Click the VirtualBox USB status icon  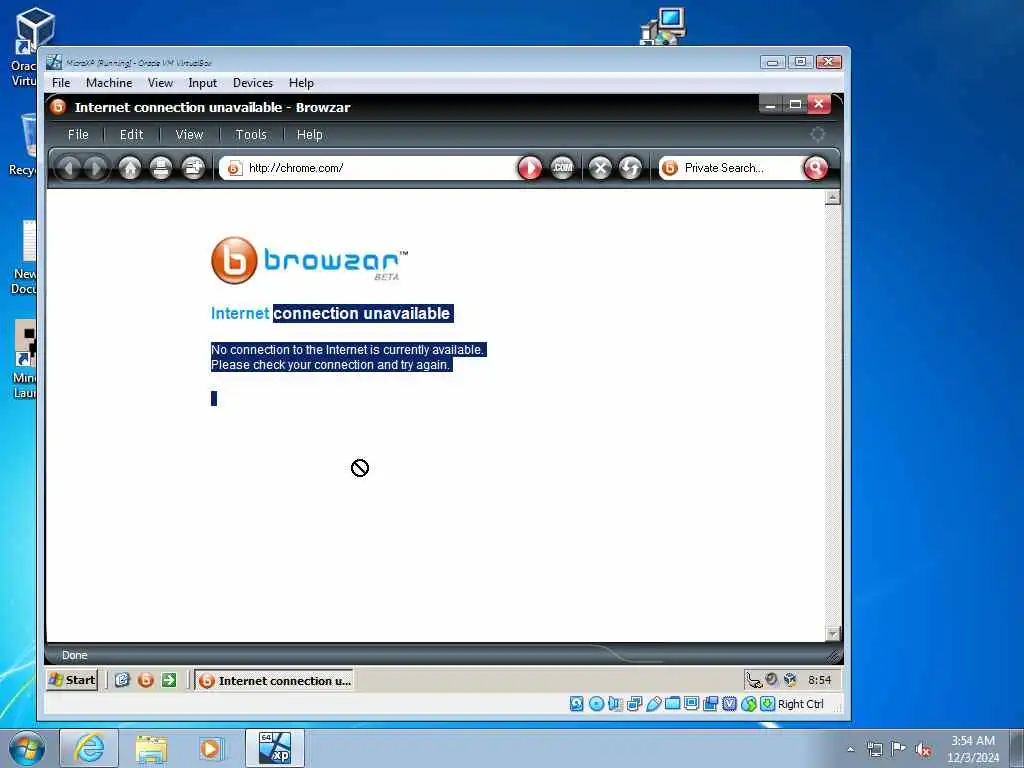click(x=654, y=704)
